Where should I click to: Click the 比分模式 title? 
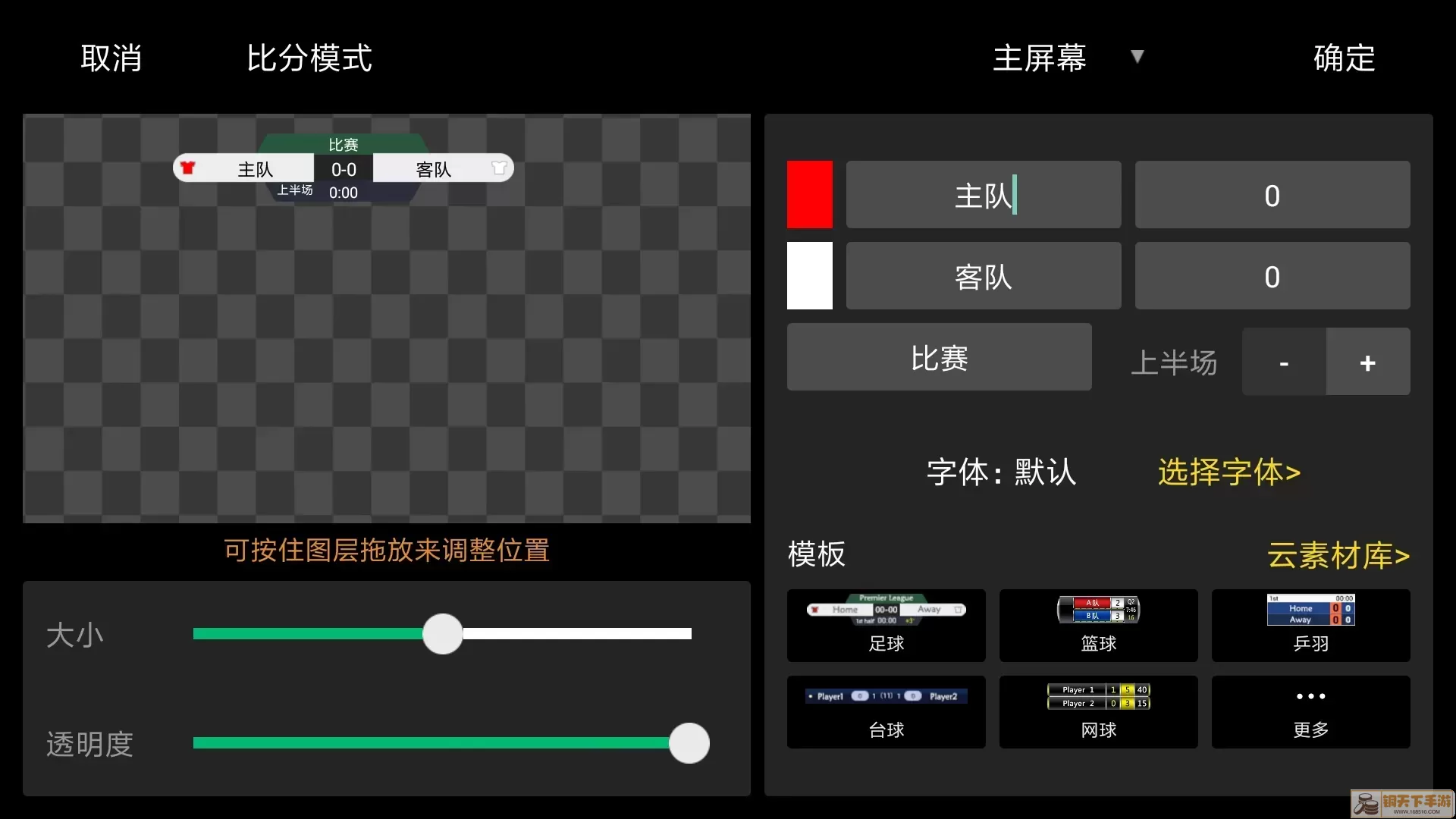click(309, 58)
